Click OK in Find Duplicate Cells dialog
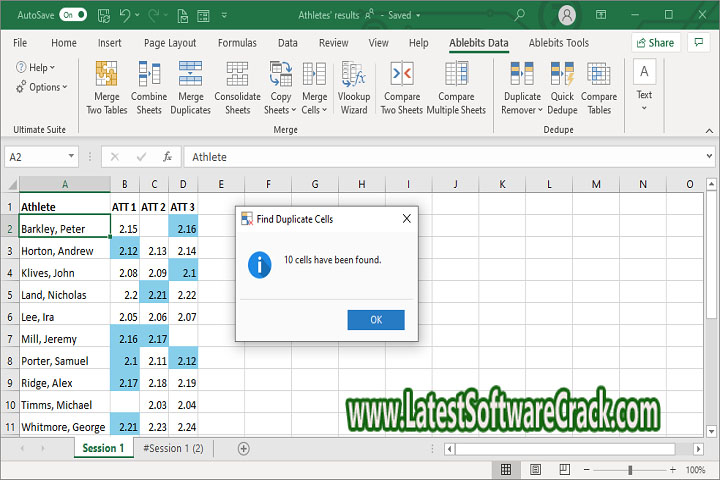 coord(376,320)
